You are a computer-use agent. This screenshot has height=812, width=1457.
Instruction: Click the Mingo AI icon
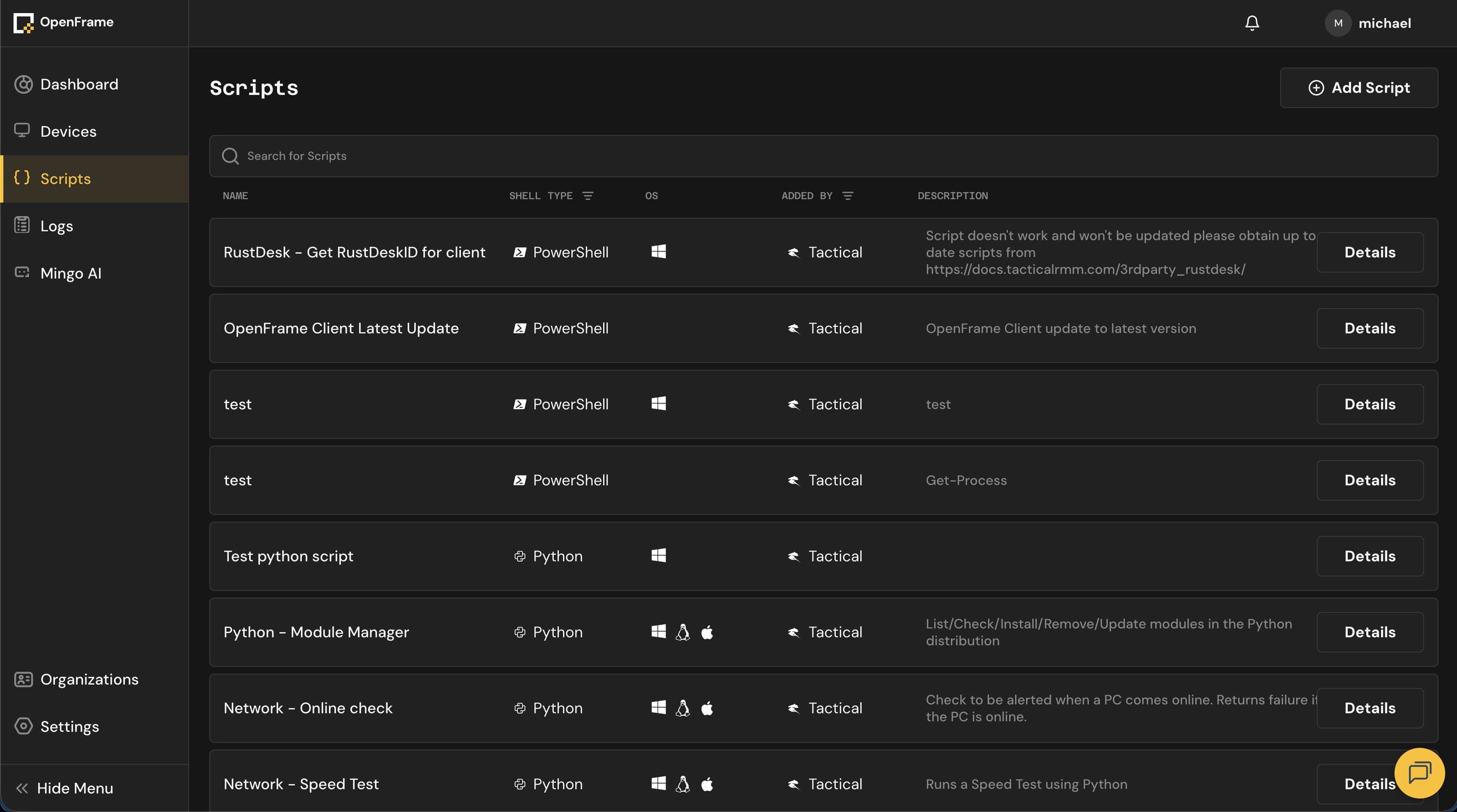click(x=22, y=272)
